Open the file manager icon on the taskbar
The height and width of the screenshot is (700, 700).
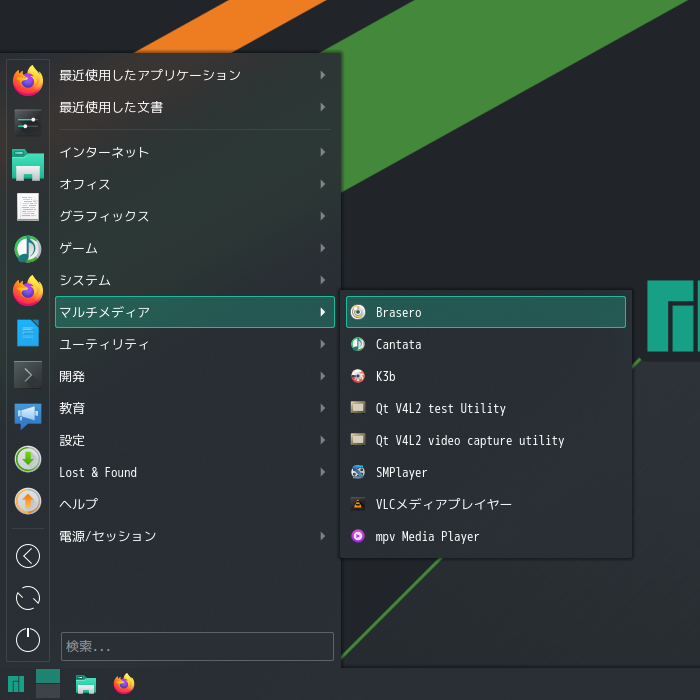[86, 684]
